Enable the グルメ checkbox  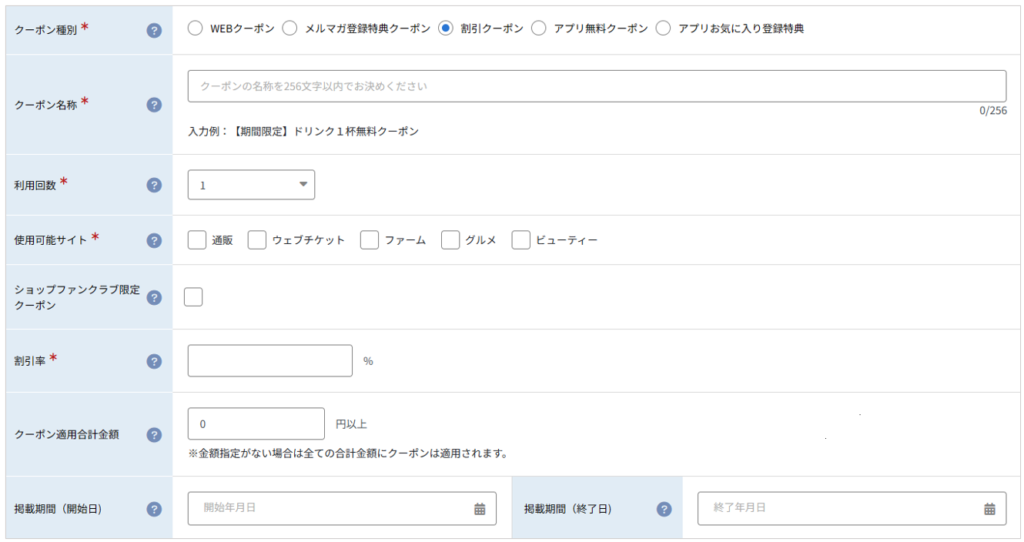tap(451, 240)
